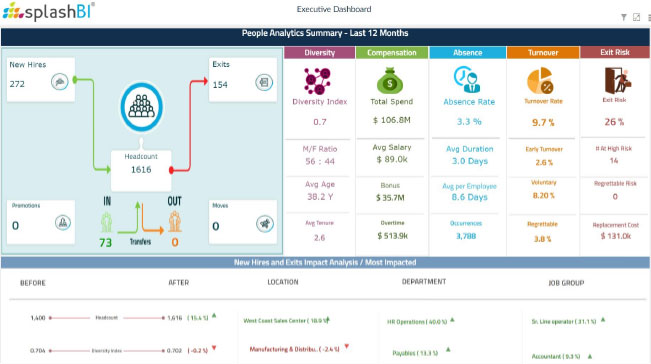Click Bonus value $ 35.7M
The image size is (651, 364).
click(390, 198)
